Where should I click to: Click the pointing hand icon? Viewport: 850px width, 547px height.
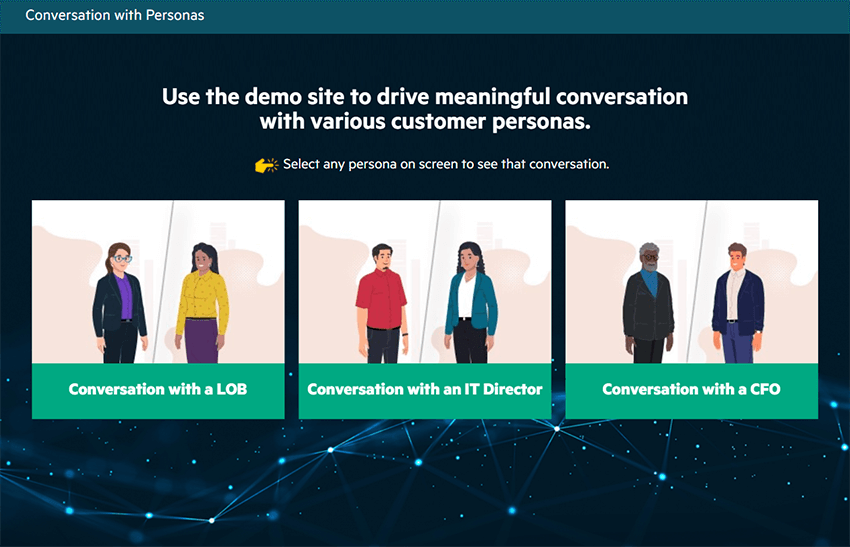pyautogui.click(x=266, y=164)
